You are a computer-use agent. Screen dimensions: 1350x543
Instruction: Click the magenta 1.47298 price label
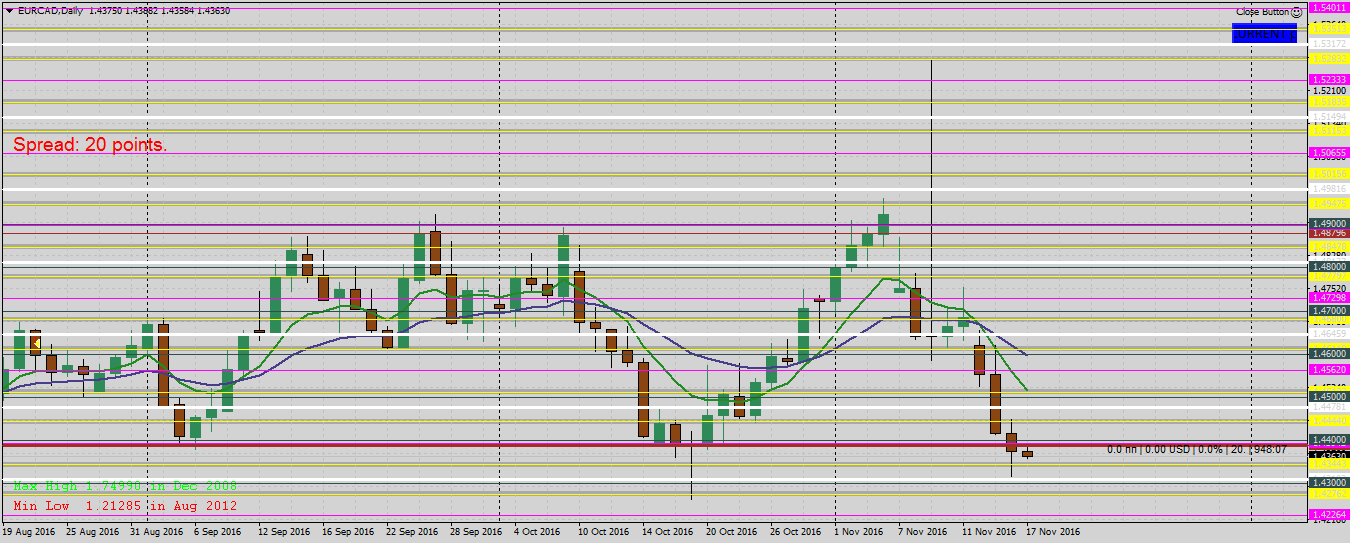(x=1329, y=298)
